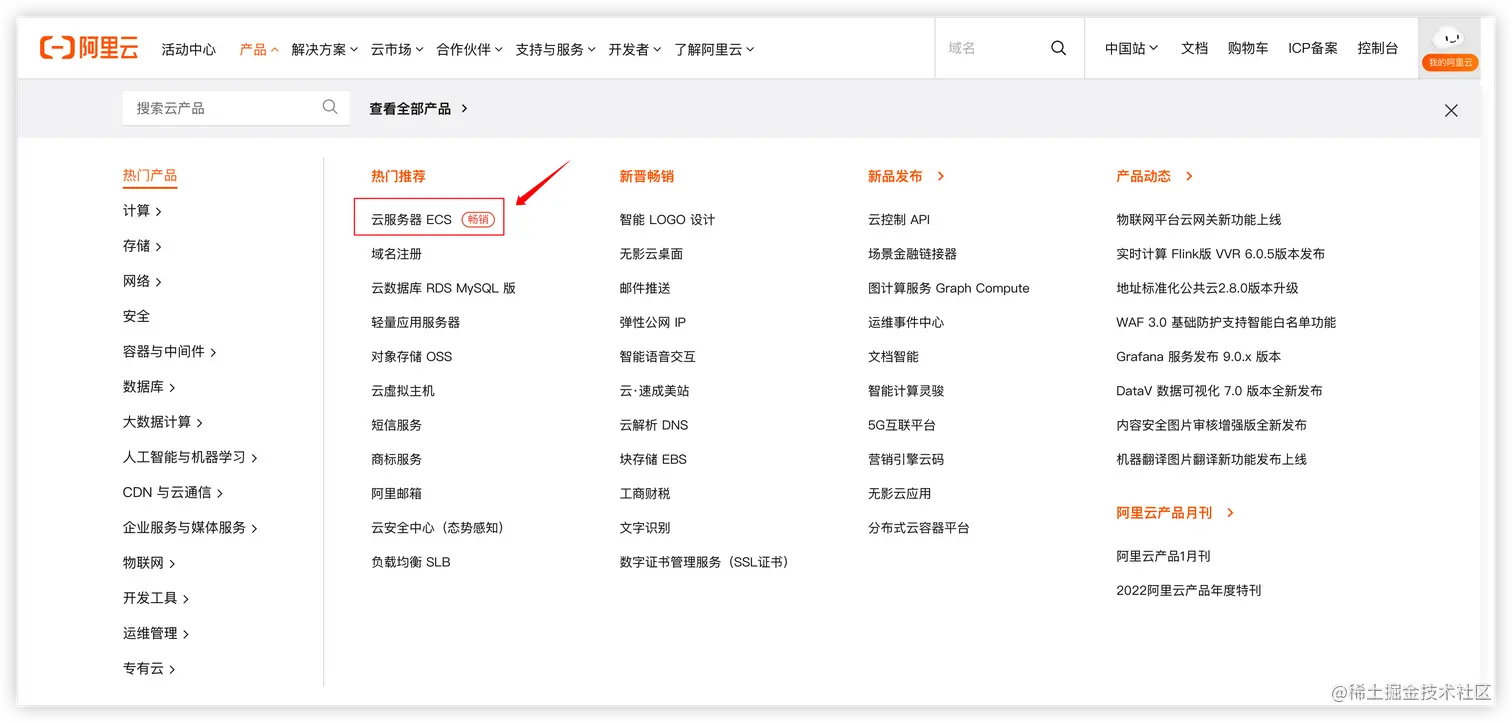The image size is (1512, 723).
Task: Open 购物车 in top bar
Action: (1248, 48)
